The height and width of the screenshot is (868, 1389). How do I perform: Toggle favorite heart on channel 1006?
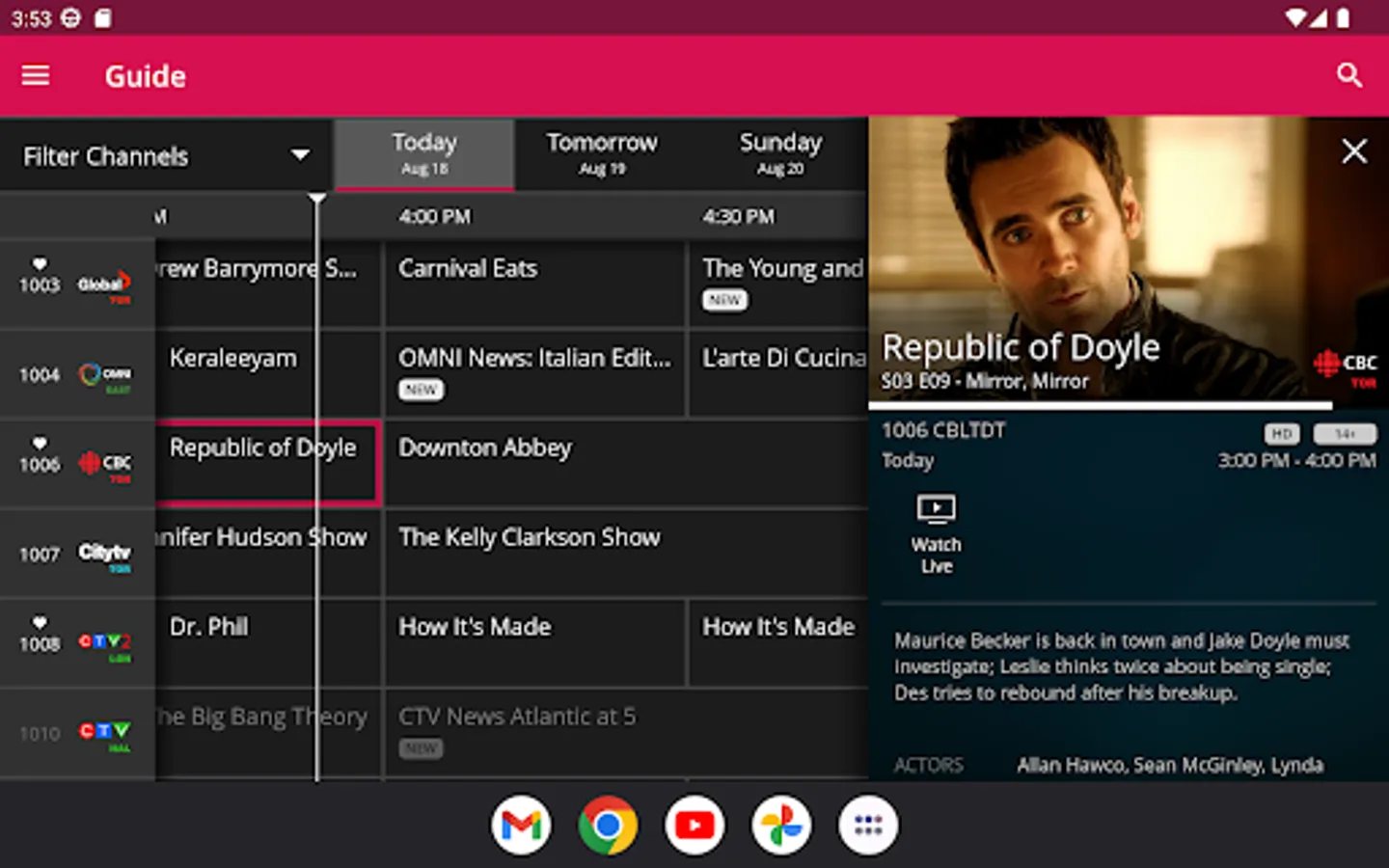(40, 443)
